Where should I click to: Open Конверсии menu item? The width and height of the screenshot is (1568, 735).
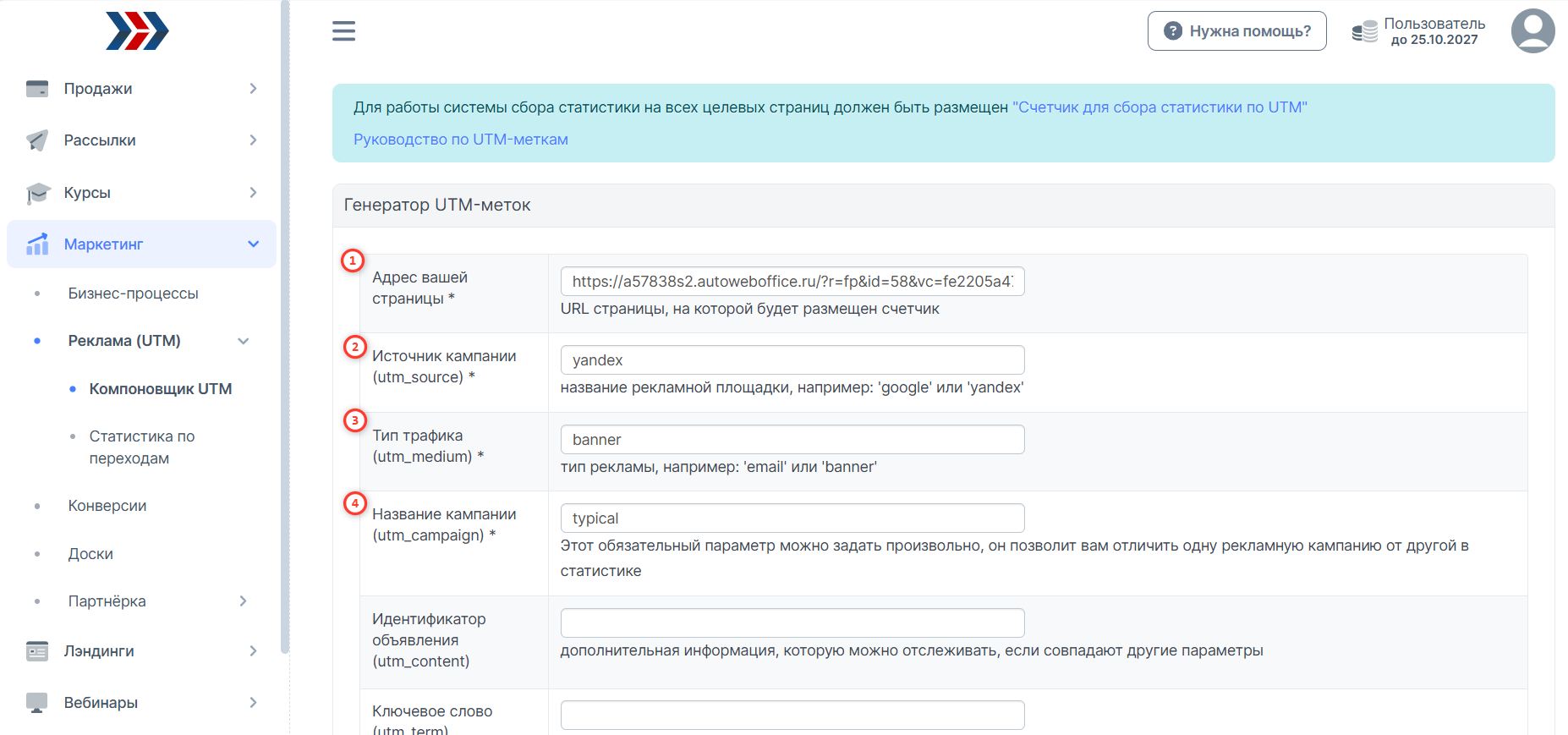click(x=107, y=506)
